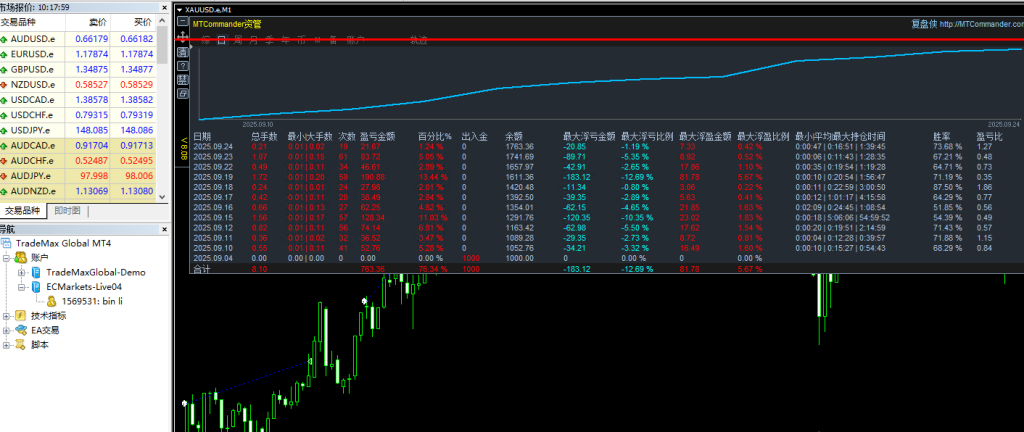Click the AUDUSD.e symbol arrow icon
The width and height of the screenshot is (1024, 432).
(x=7, y=38)
